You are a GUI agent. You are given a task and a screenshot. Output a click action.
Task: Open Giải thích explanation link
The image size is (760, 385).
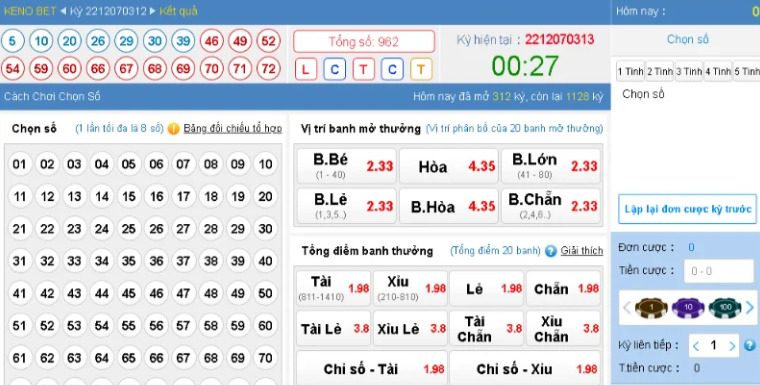pos(582,251)
